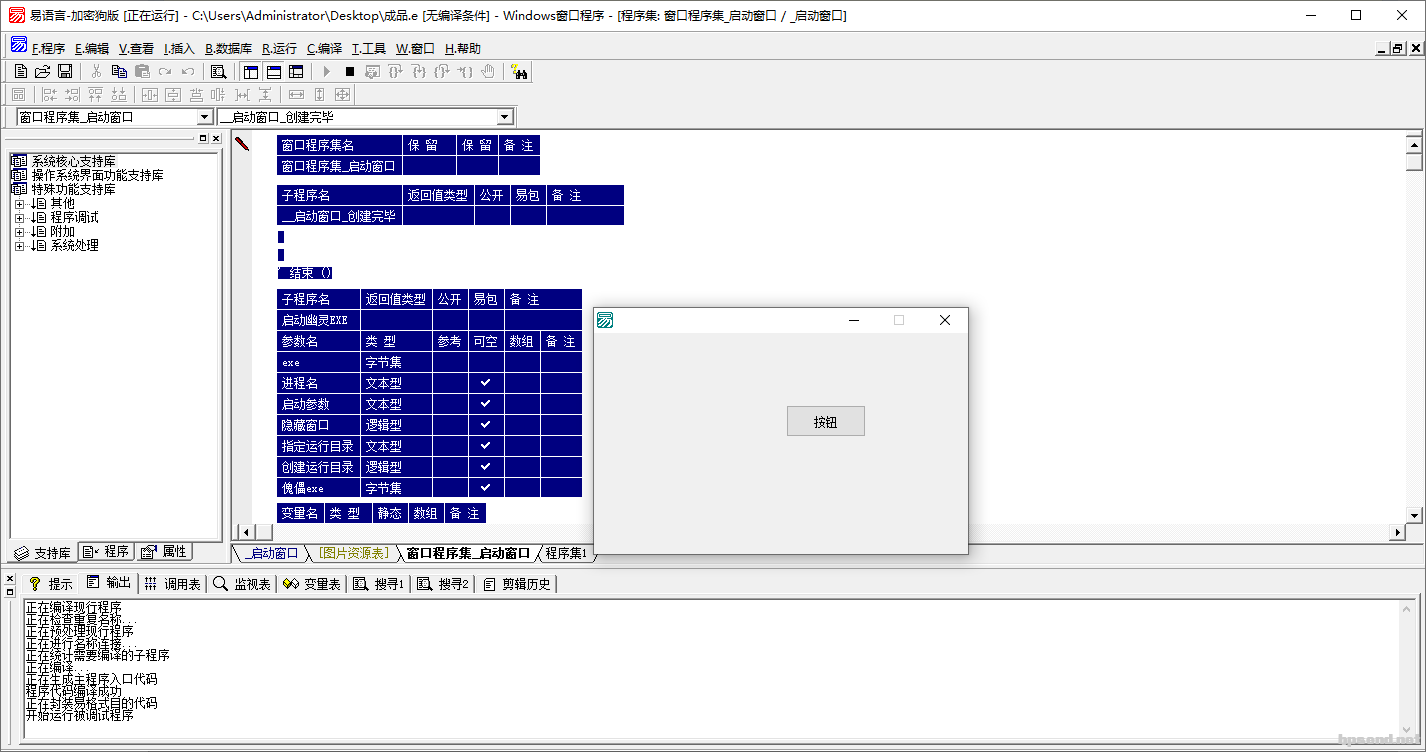
Task: Open the __启动窗口_创建完毕 combo box dropdown
Action: click(505, 117)
